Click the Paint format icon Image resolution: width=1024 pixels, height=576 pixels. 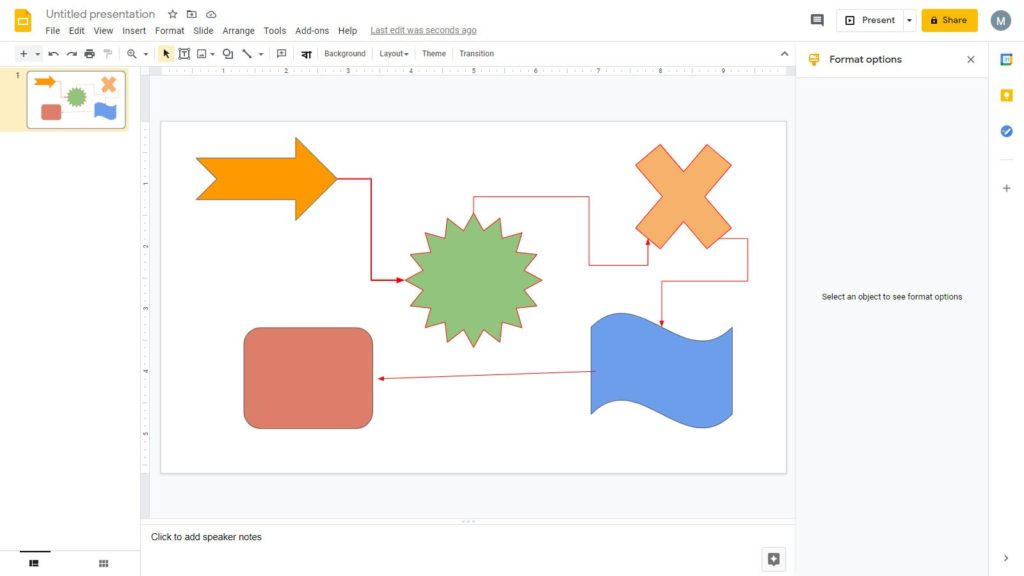pyautogui.click(x=108, y=54)
